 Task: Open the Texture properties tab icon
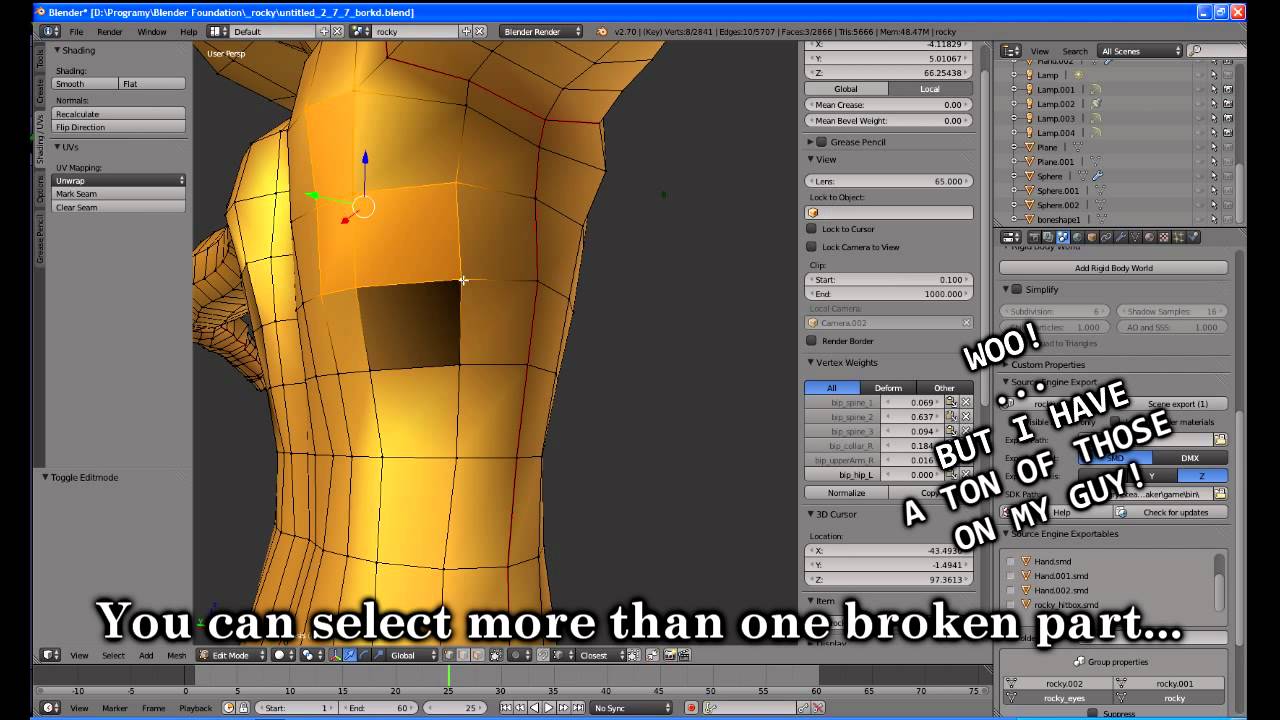(x=1164, y=237)
